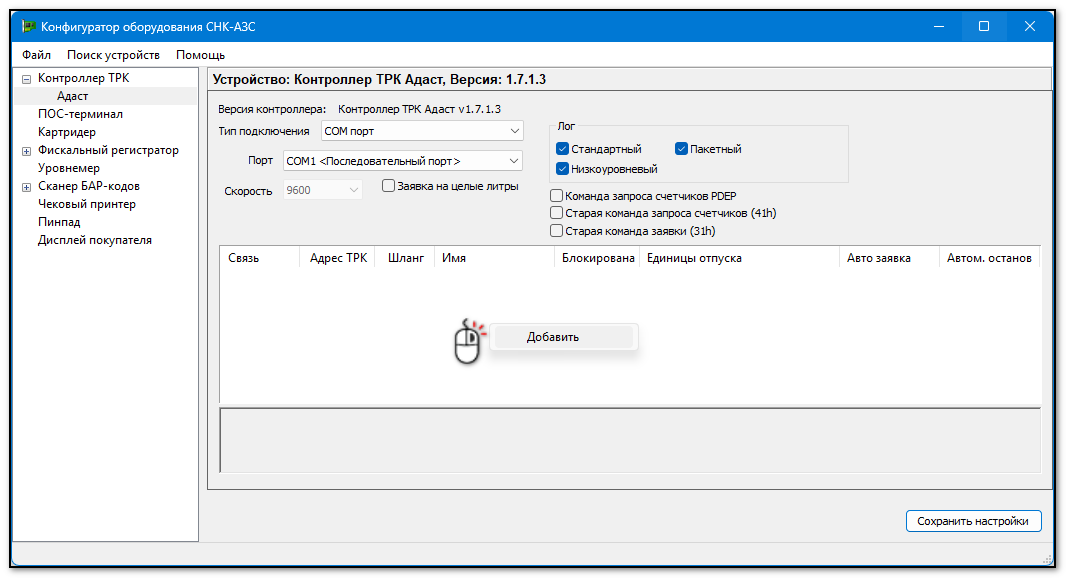Image resolution: width=1066 pixels, height=578 pixels.
Task: Click the application icon in title bar
Action: [x=29, y=26]
